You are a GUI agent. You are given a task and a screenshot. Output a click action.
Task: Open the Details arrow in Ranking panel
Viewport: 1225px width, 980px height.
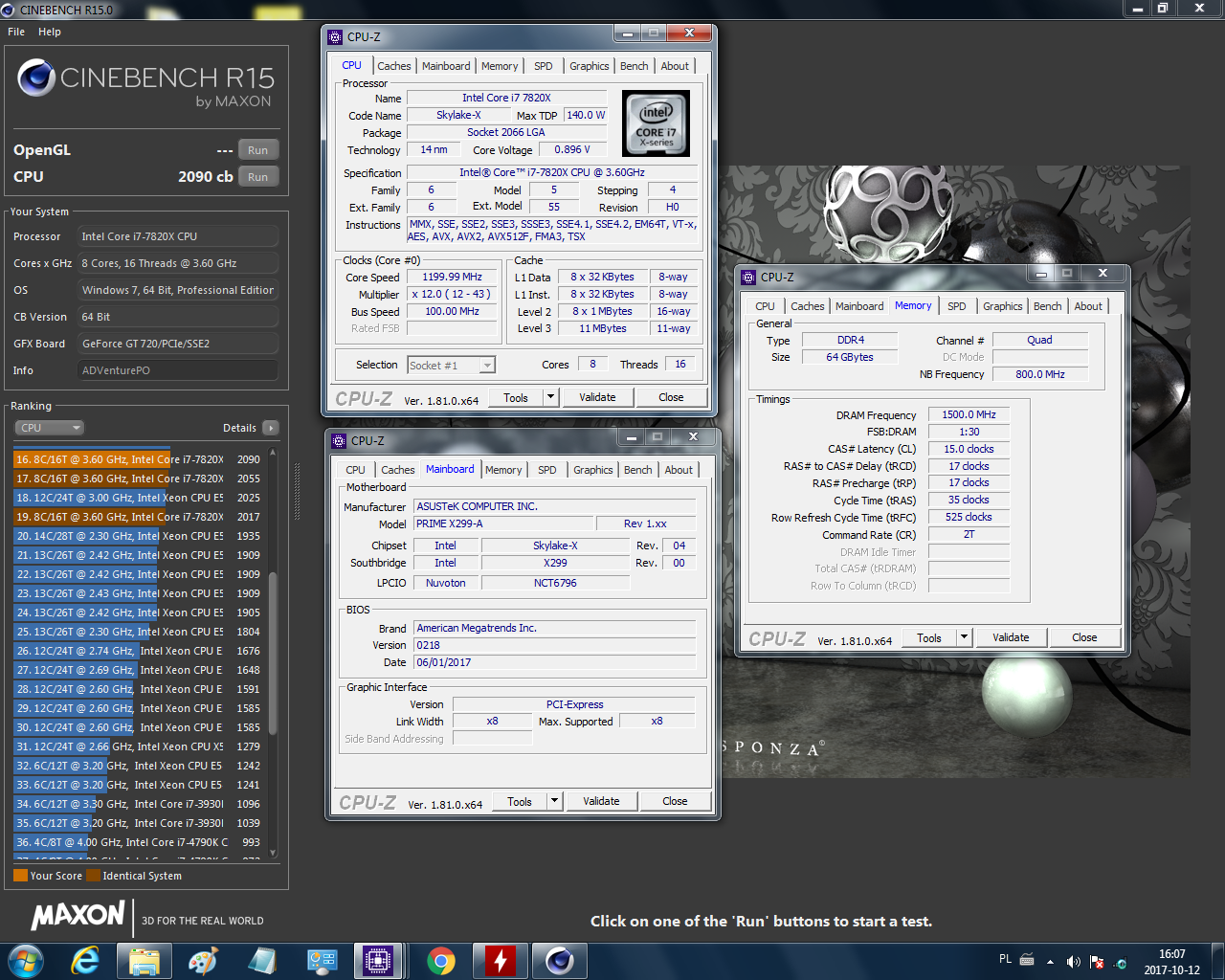[271, 428]
